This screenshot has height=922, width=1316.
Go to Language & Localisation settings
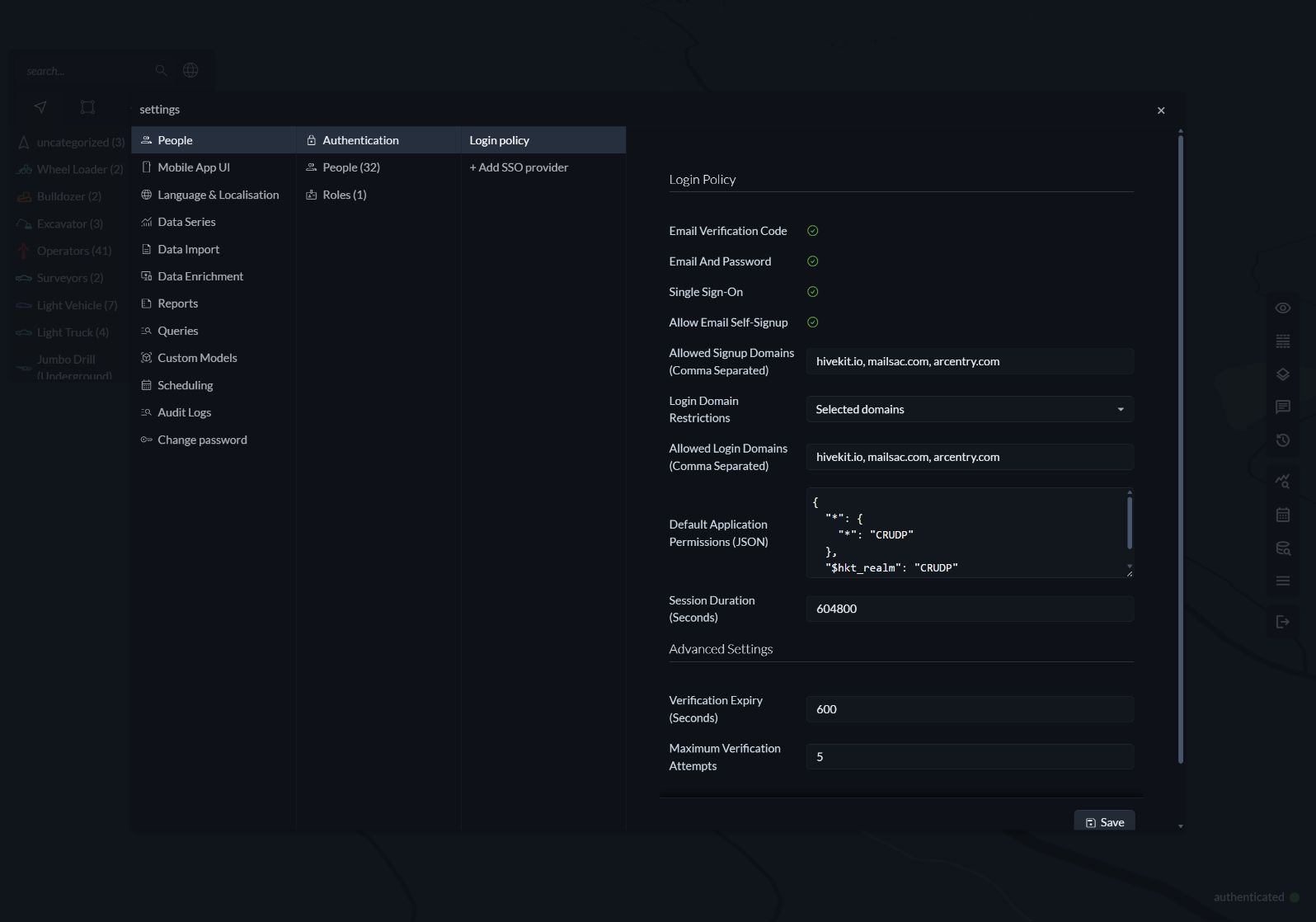point(214,195)
